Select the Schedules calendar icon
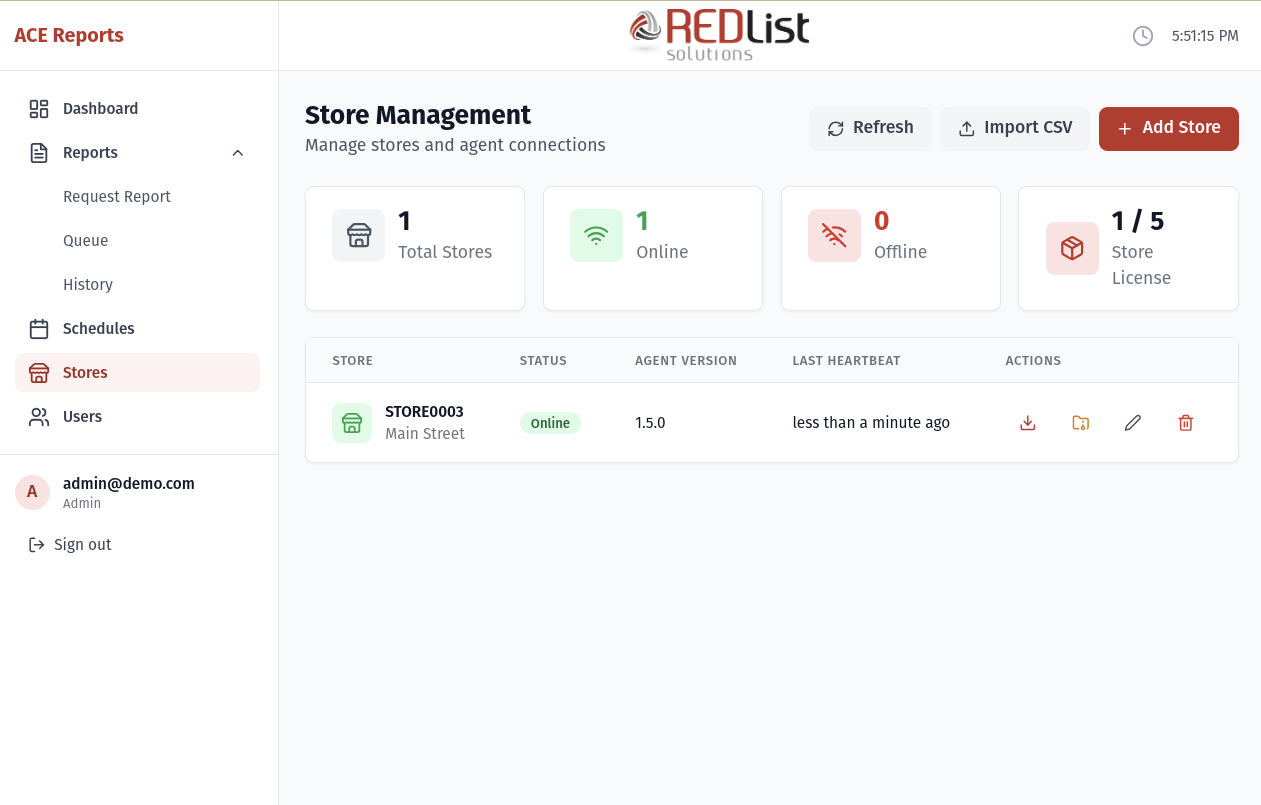 [x=39, y=328]
